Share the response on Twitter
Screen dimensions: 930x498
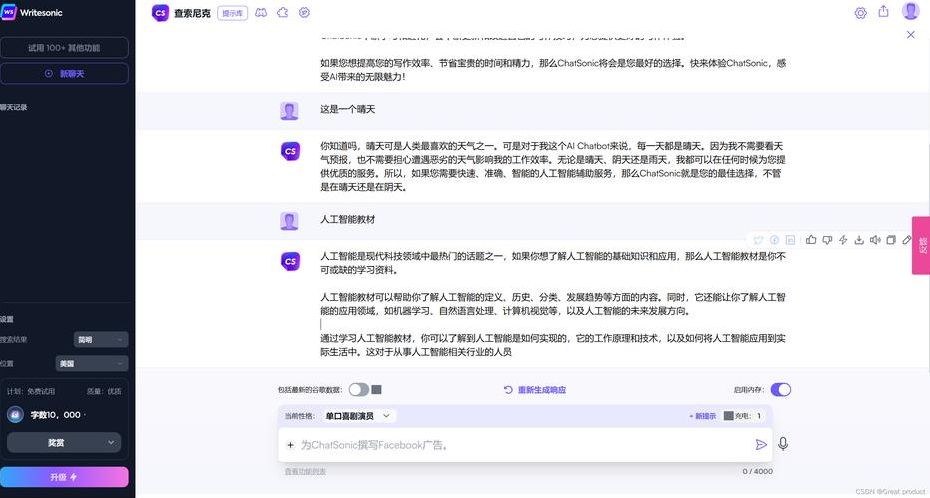click(758, 240)
